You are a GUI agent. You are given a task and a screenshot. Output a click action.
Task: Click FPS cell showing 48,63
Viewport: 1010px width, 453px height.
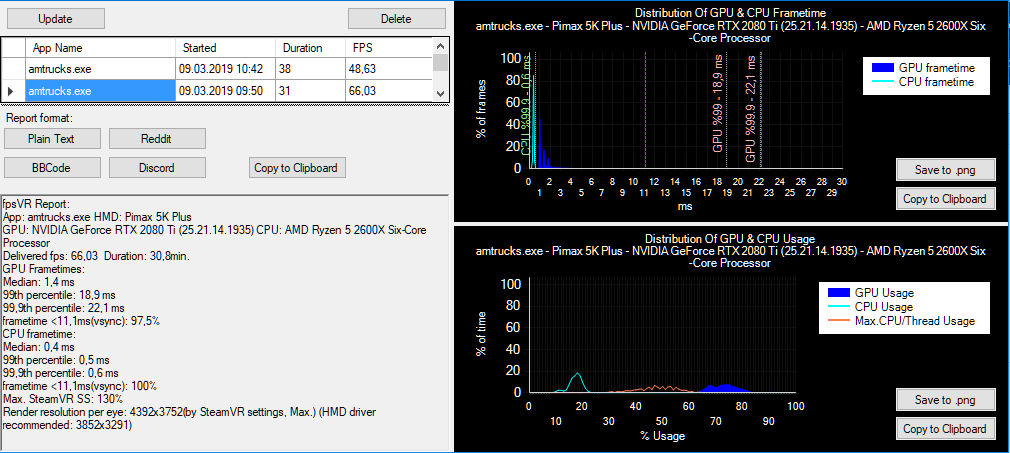(x=388, y=69)
